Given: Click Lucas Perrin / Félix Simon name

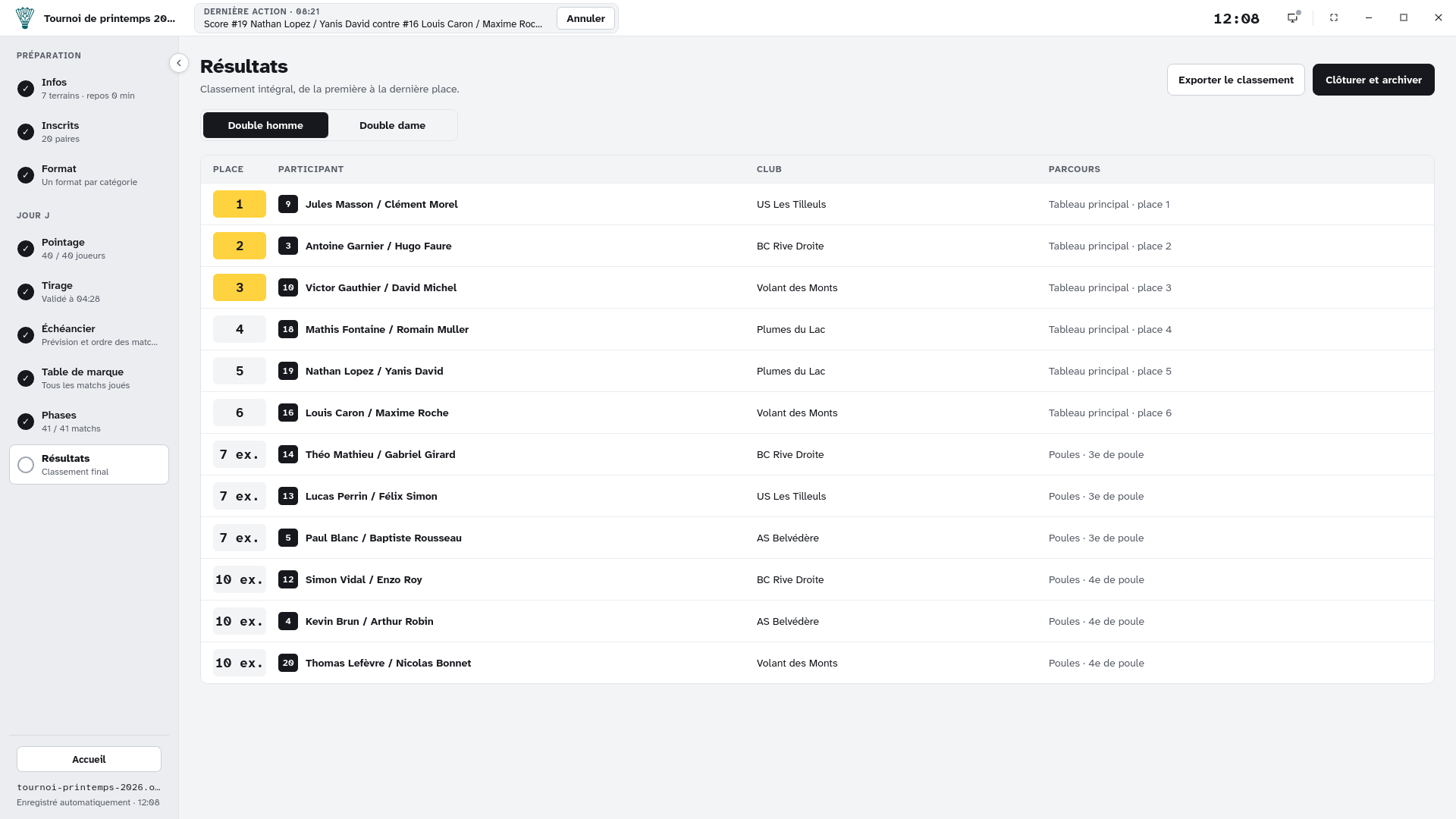Looking at the screenshot, I should (x=371, y=496).
